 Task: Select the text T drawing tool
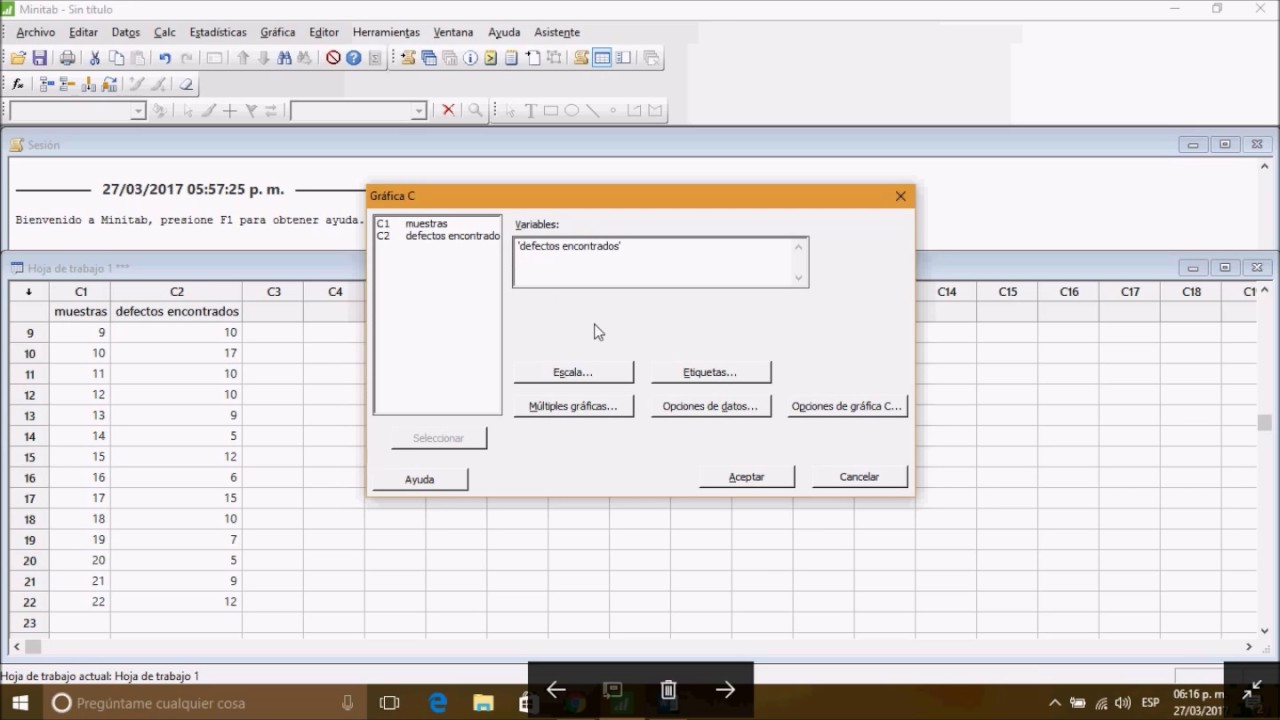[530, 110]
